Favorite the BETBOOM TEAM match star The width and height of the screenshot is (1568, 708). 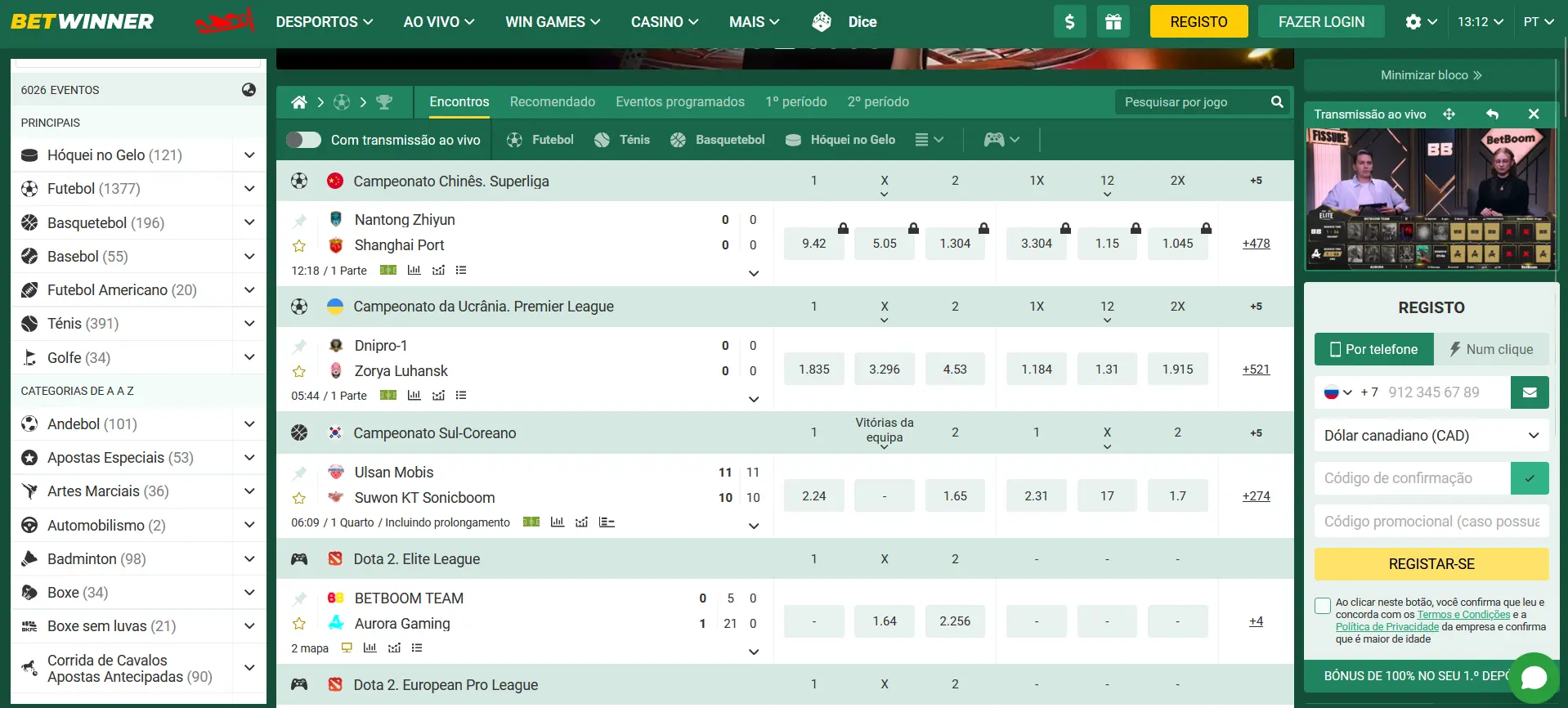coord(299,624)
